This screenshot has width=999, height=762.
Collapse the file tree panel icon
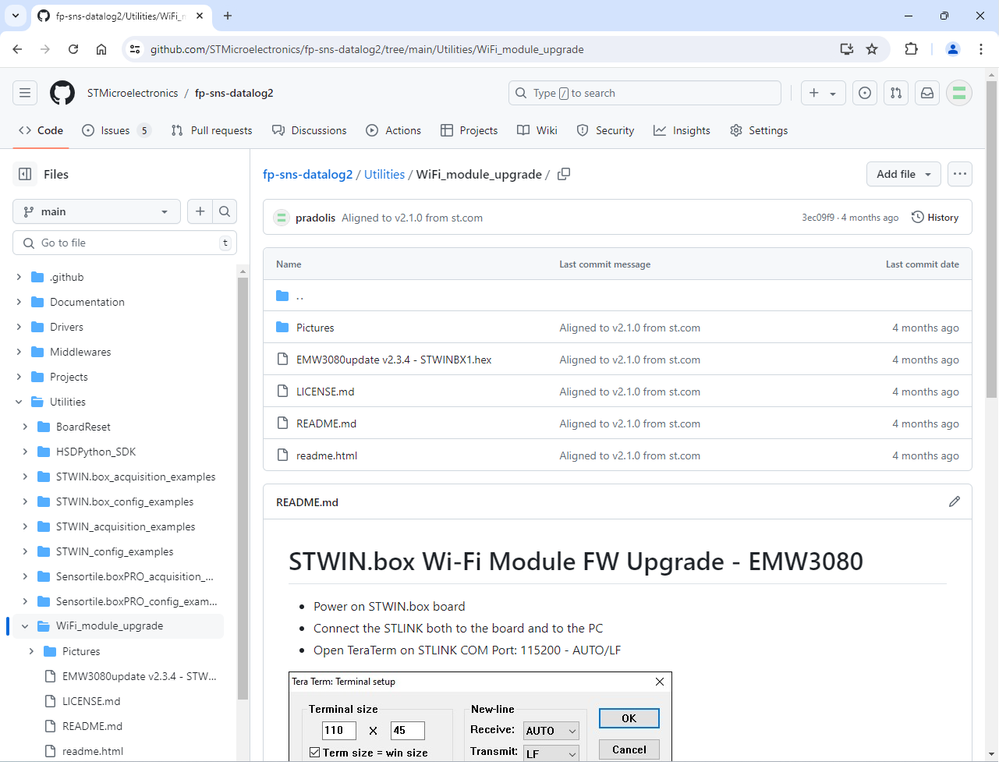(25, 174)
